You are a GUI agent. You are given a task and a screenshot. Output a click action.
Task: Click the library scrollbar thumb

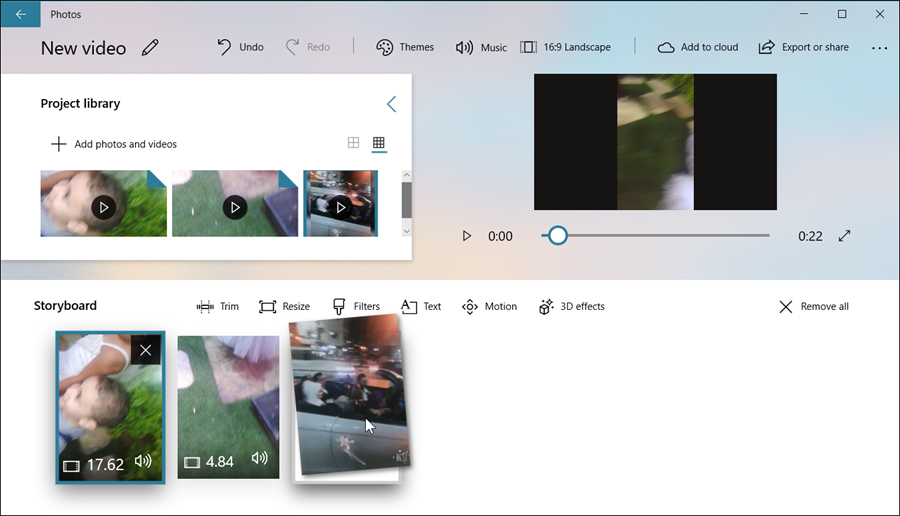tap(406, 200)
